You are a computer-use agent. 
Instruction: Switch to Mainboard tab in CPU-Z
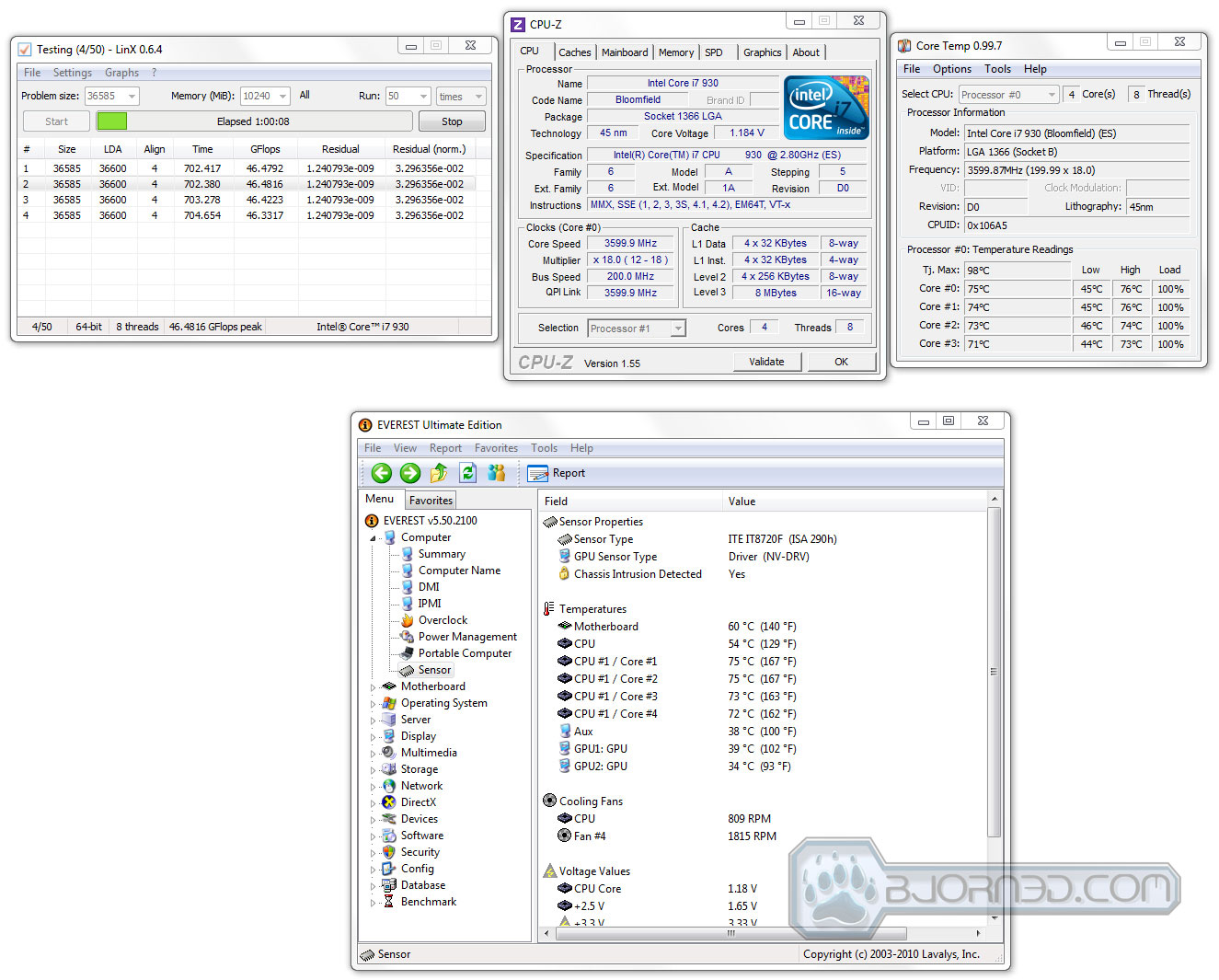click(625, 52)
